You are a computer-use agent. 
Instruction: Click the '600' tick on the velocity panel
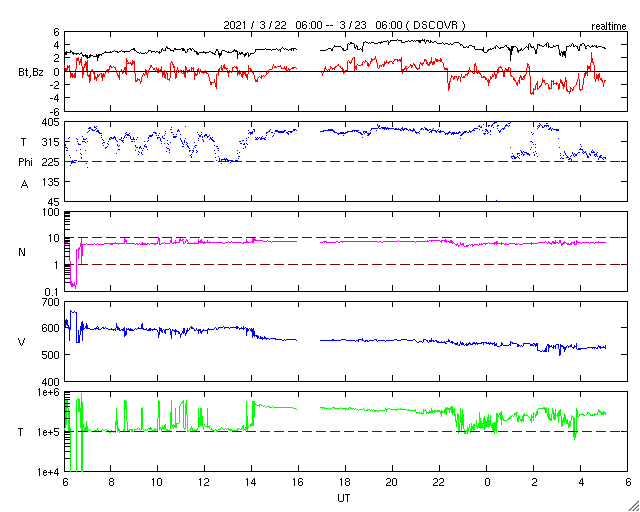coord(51,328)
